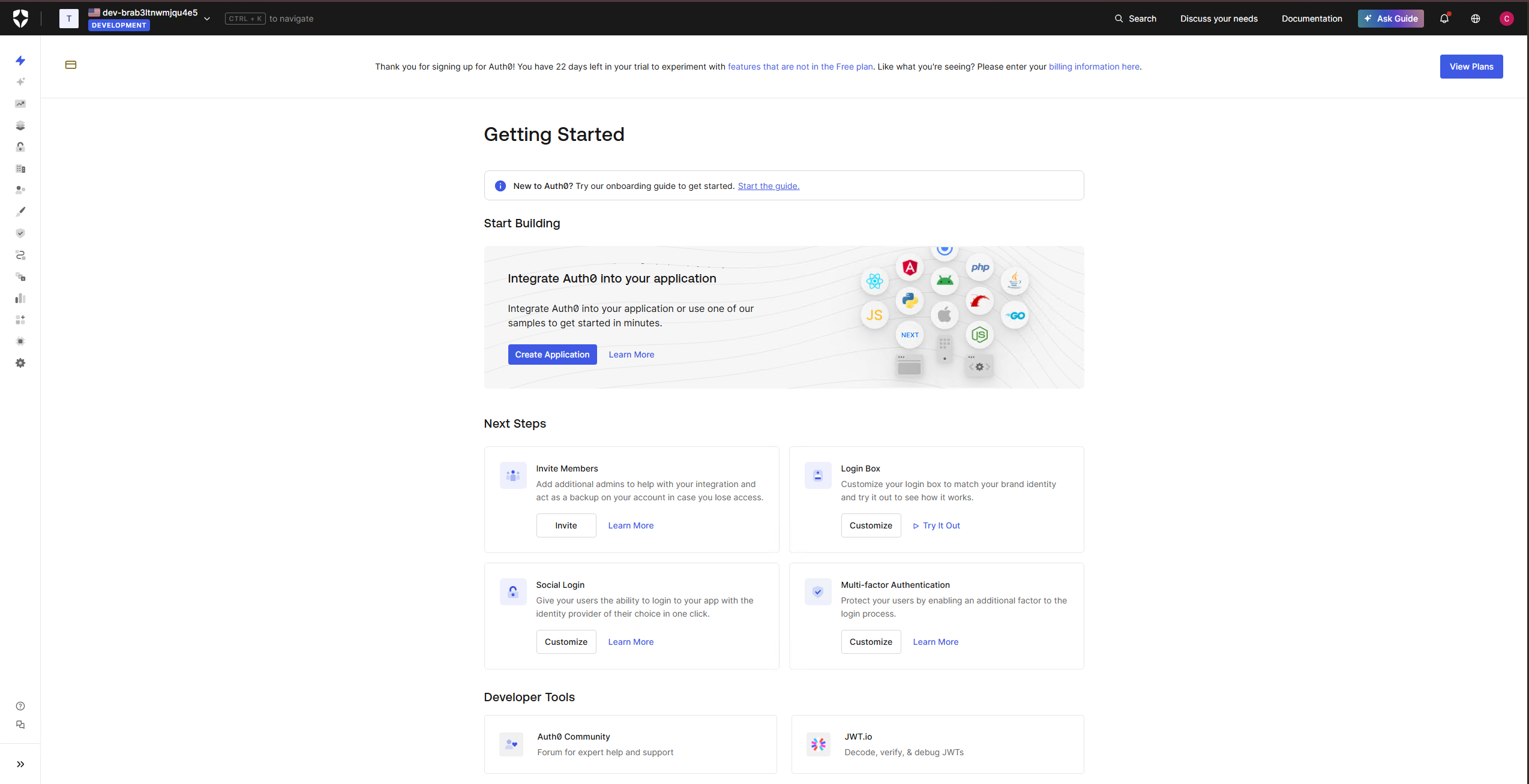Image resolution: width=1529 pixels, height=784 pixels.
Task: Click the JWT.io colorful star icon
Action: (819, 744)
